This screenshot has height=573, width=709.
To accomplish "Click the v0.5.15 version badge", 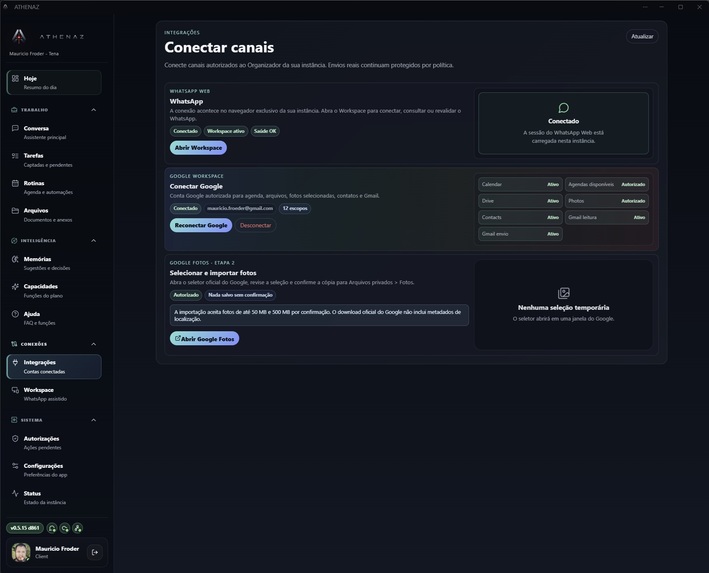I will (25, 528).
